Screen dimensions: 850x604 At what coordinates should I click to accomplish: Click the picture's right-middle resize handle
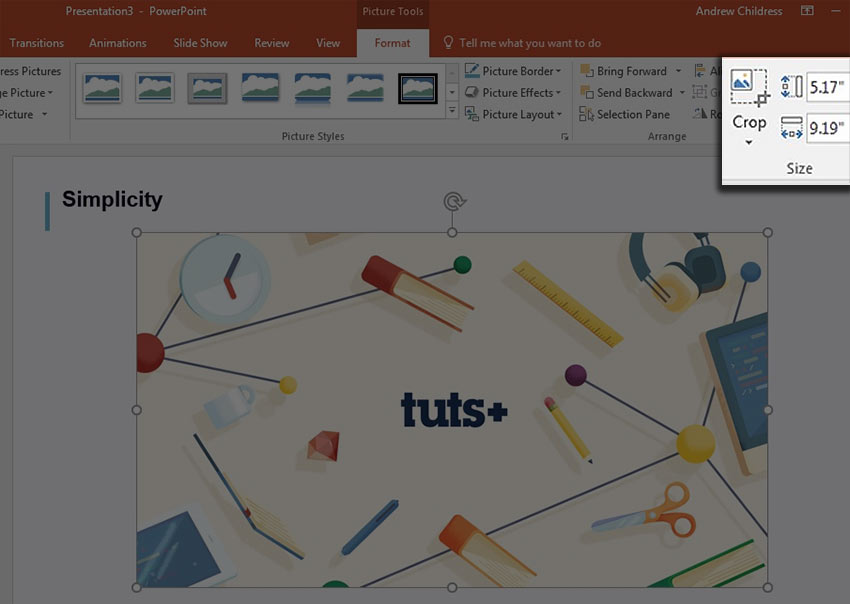point(768,410)
